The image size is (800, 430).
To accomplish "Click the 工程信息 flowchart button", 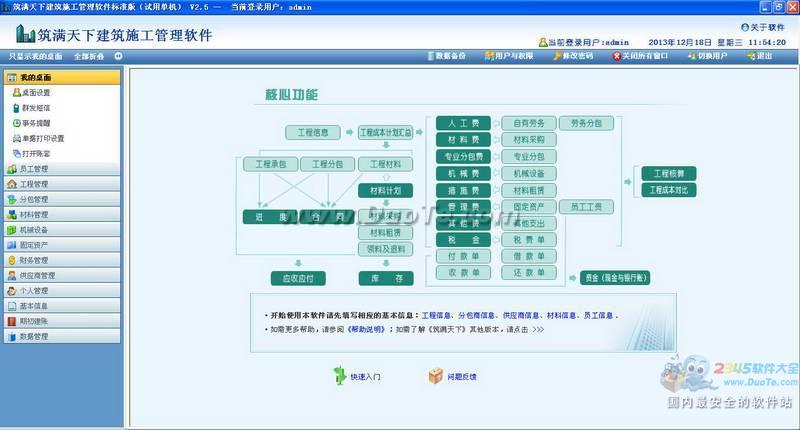I will 313,133.
